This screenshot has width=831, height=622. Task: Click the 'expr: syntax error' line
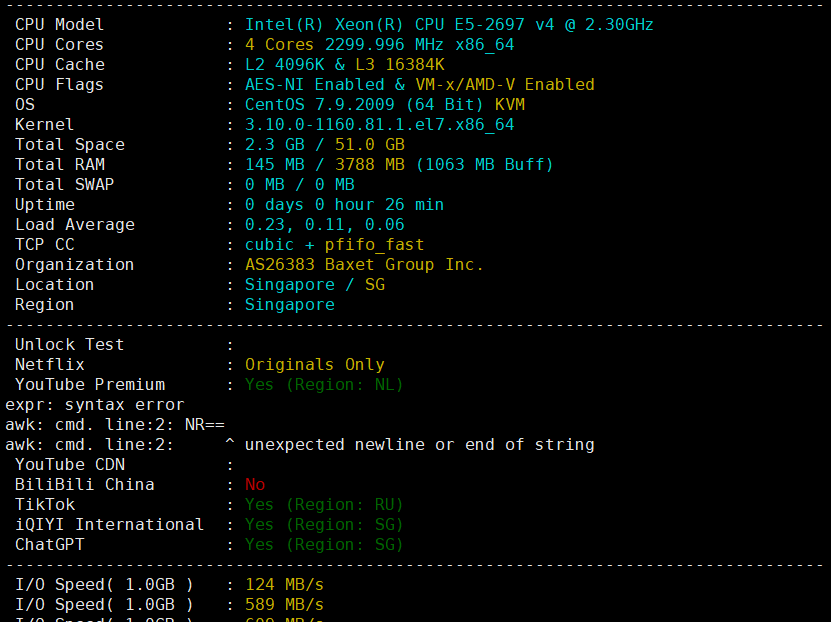[x=95, y=405]
